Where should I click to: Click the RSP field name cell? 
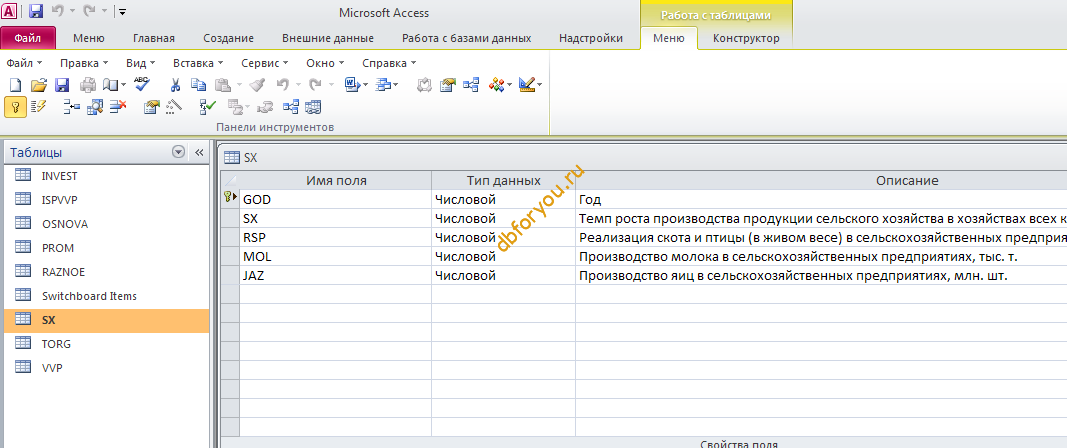coord(335,238)
